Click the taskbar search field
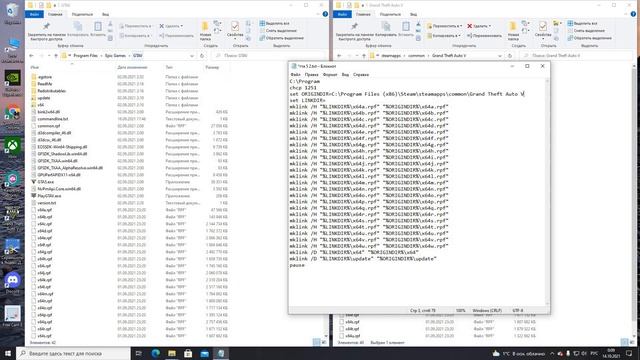This screenshot has width=640, height=360. (73, 353)
